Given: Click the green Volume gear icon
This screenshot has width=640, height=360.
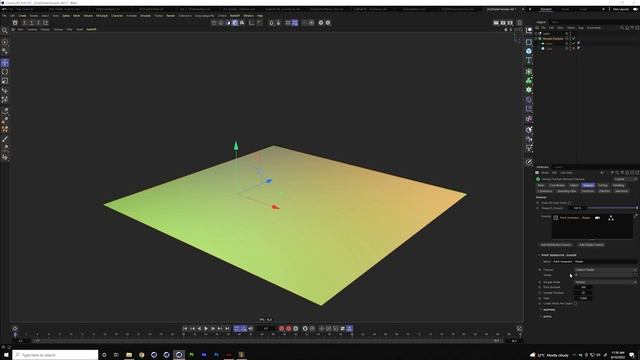Looking at the screenshot, I should (529, 90).
